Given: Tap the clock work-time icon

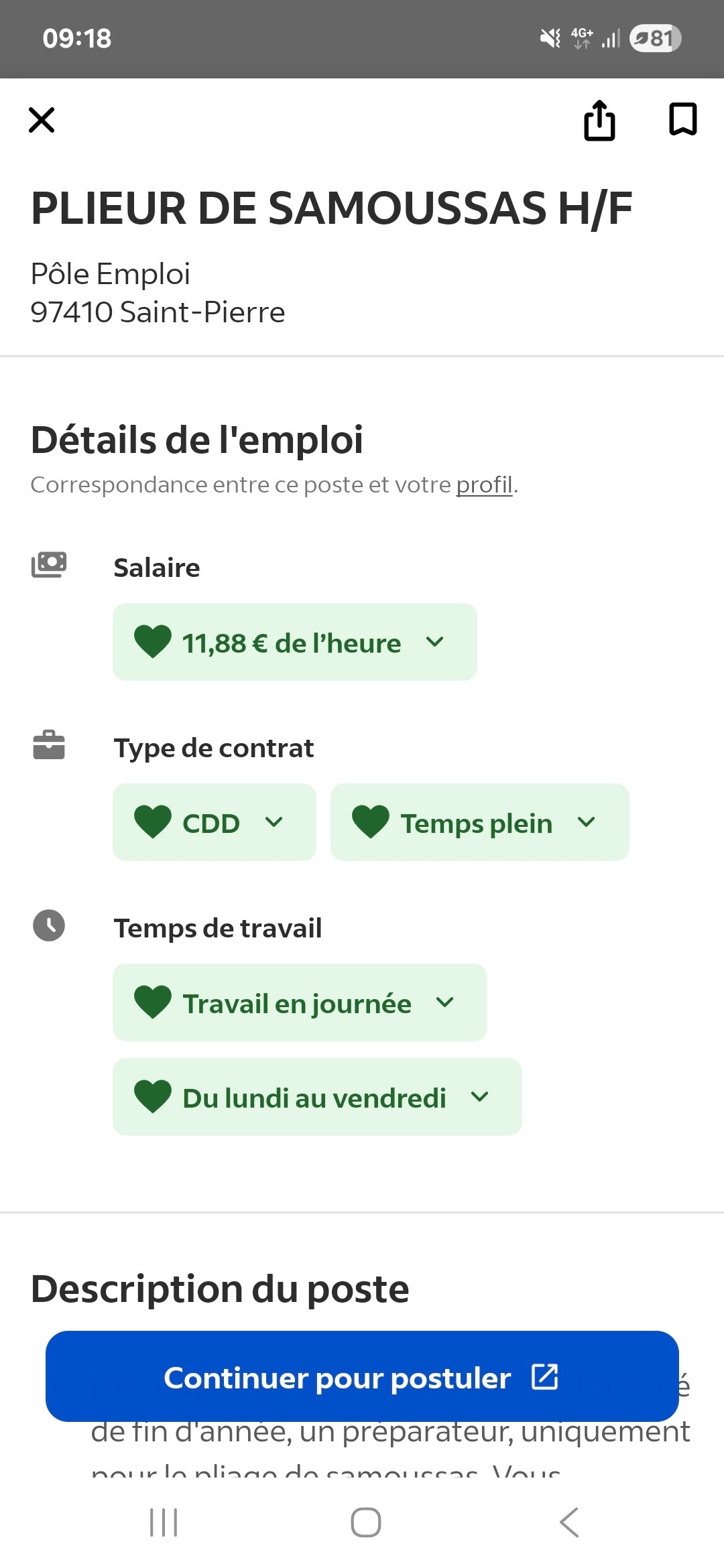Looking at the screenshot, I should coord(49,925).
